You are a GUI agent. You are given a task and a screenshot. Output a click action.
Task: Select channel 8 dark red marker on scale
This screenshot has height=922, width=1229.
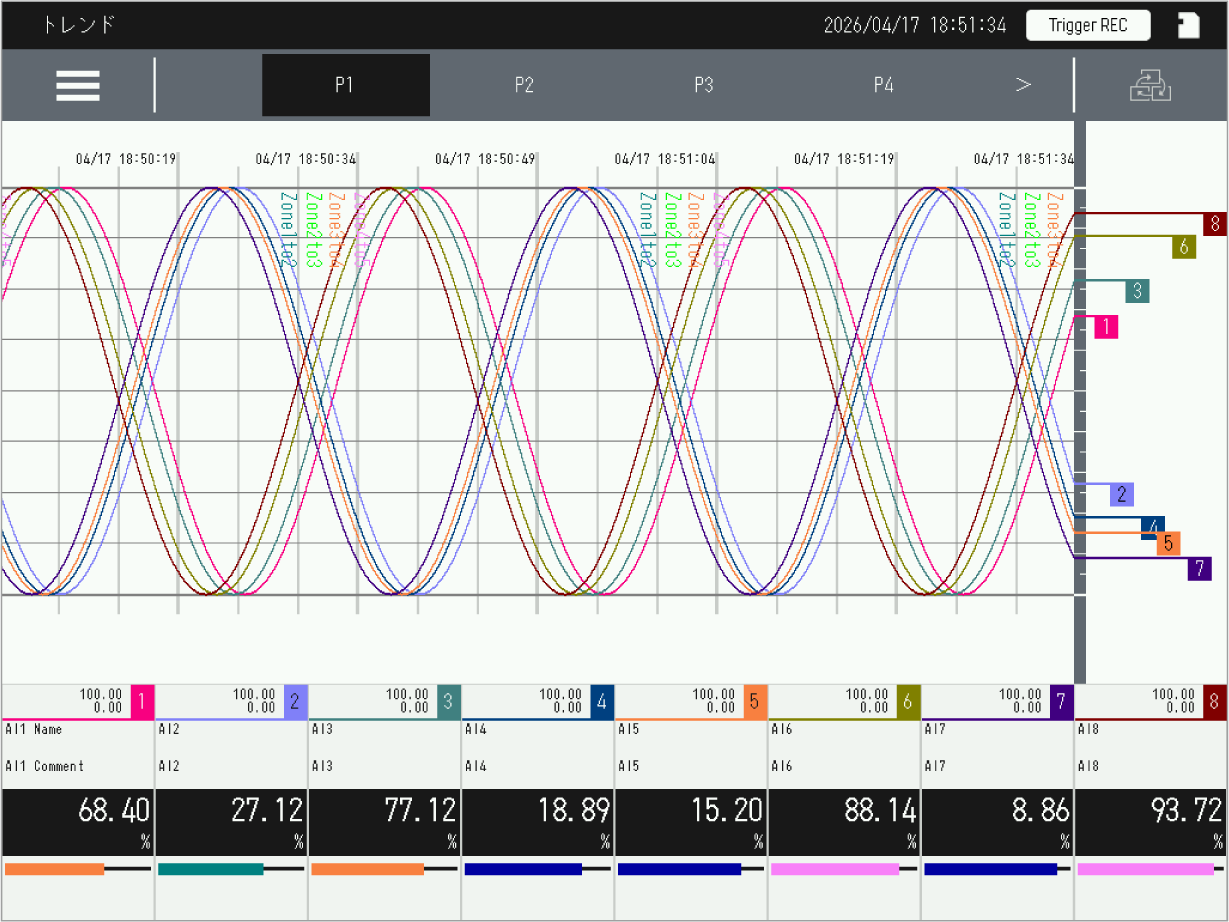[x=1215, y=223]
